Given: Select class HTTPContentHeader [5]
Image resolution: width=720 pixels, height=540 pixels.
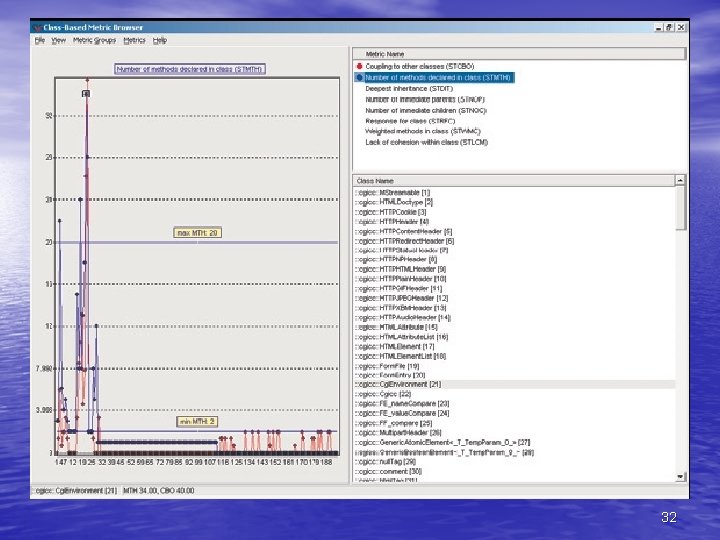Looking at the screenshot, I should click(x=404, y=231).
